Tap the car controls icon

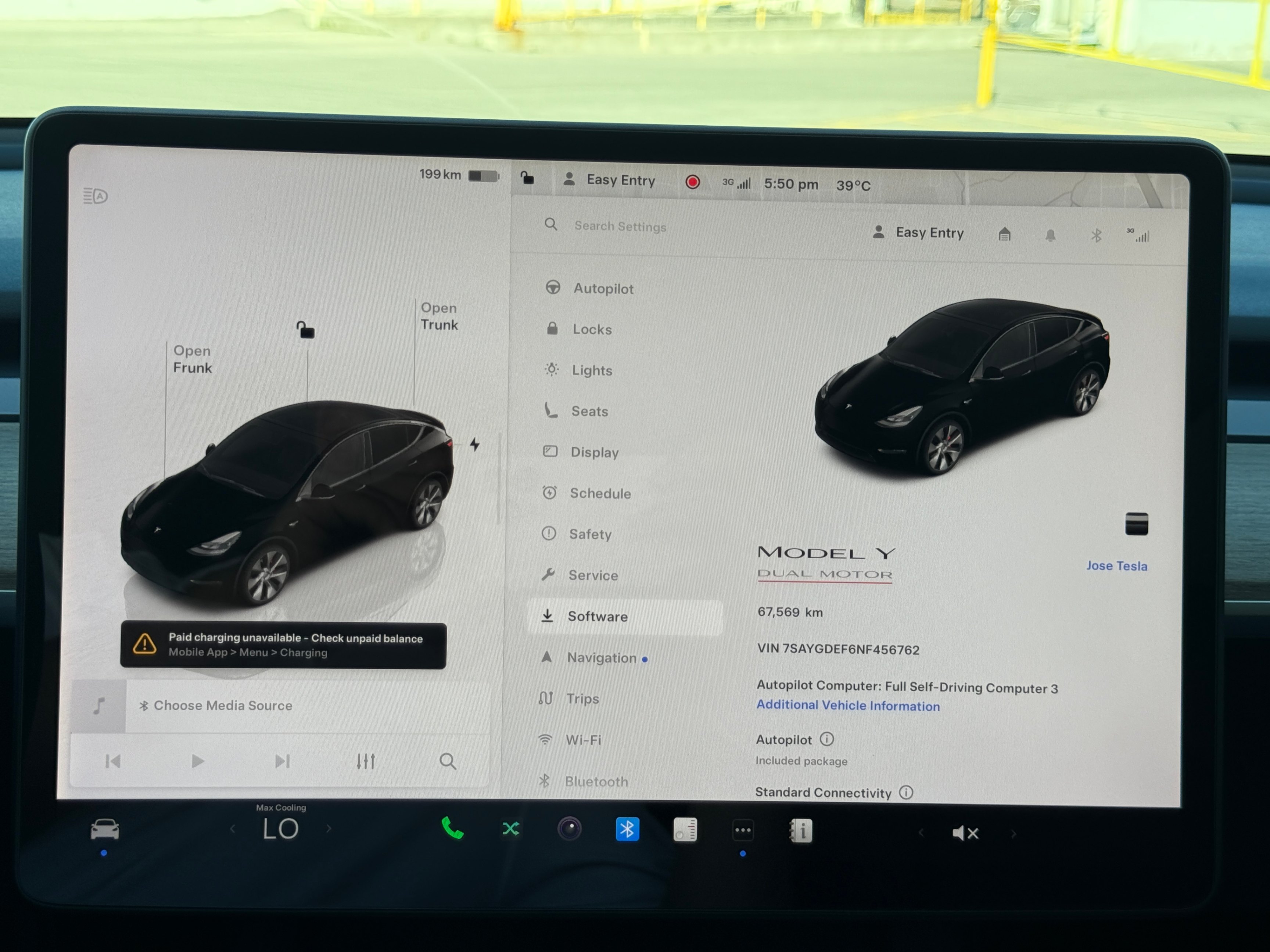(104, 830)
